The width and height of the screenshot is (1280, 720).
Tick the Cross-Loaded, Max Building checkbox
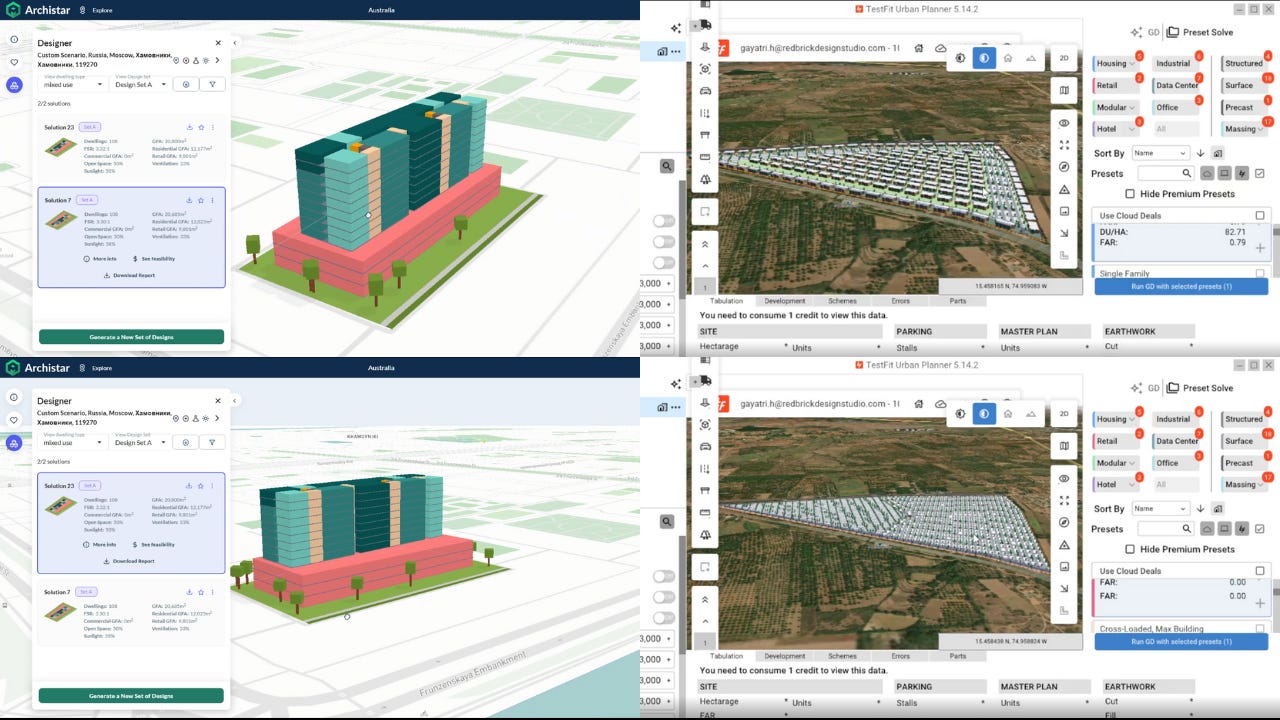click(x=1260, y=629)
